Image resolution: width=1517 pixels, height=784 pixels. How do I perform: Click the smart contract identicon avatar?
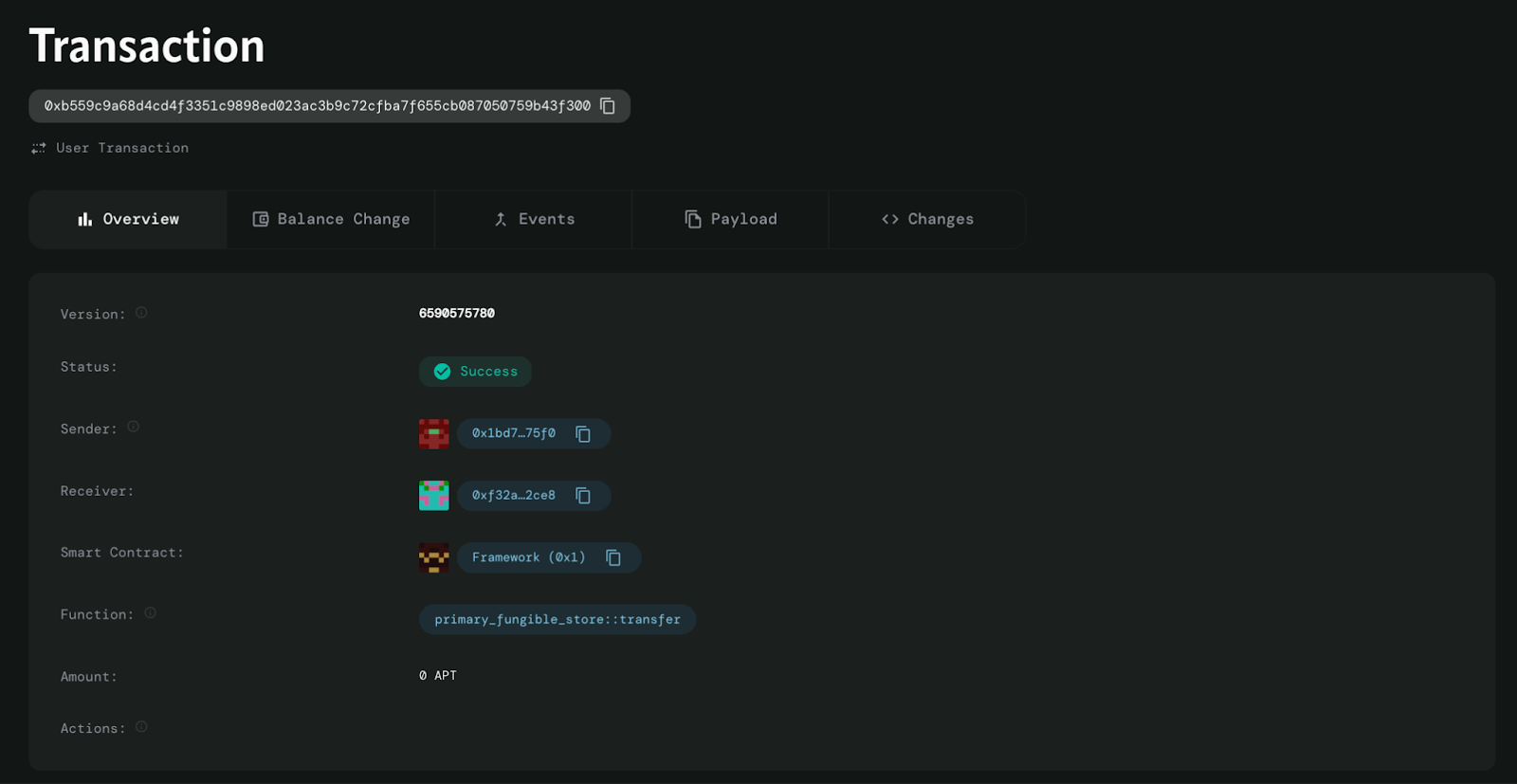click(434, 557)
